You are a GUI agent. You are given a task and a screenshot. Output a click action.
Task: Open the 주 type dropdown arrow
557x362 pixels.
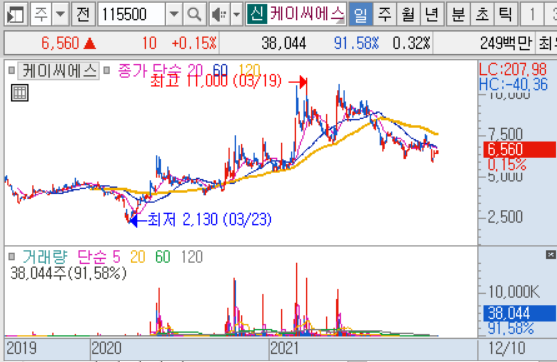coord(60,15)
